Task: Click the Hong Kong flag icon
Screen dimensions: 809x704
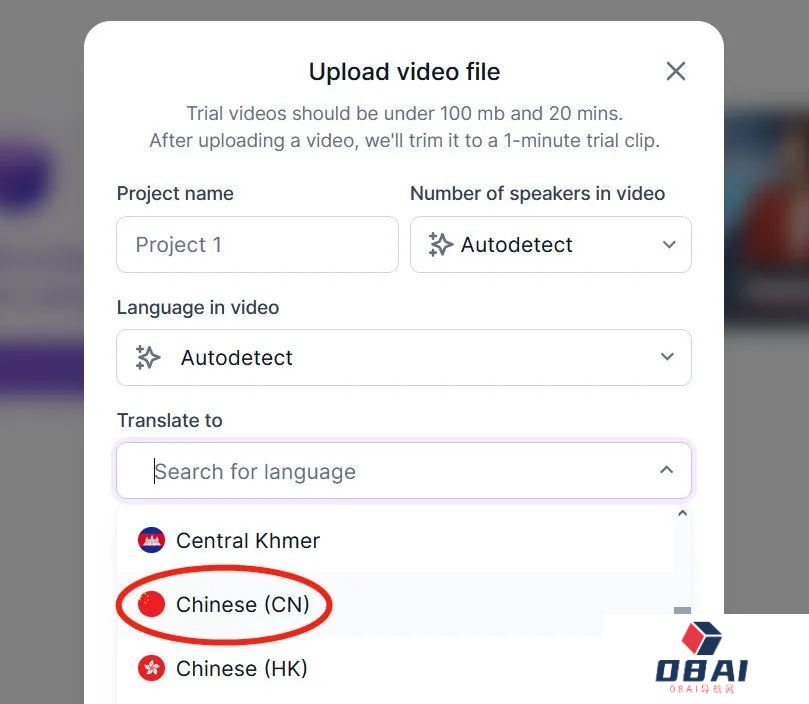Action: [x=151, y=668]
